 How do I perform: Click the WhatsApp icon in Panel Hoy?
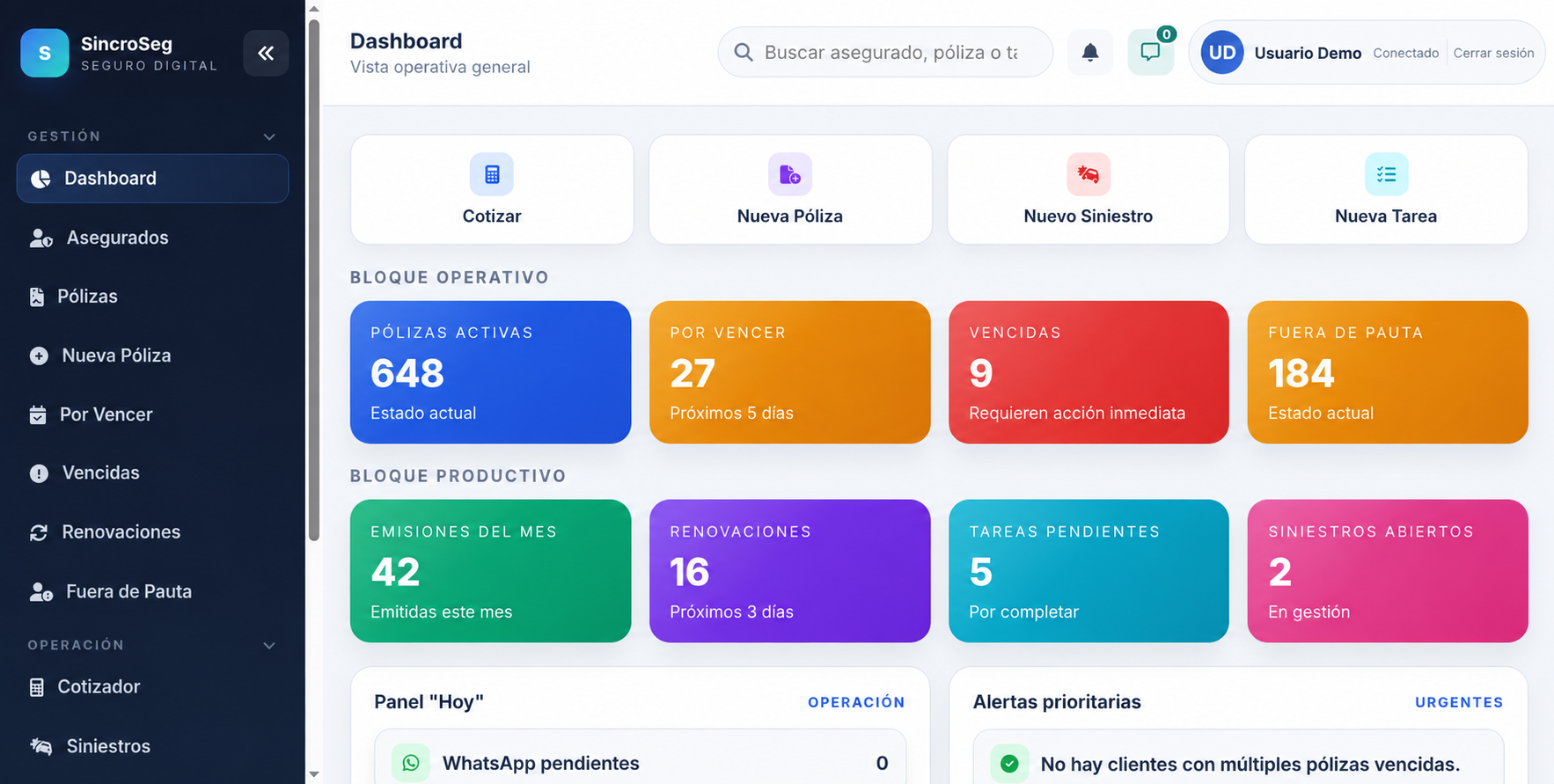click(411, 763)
